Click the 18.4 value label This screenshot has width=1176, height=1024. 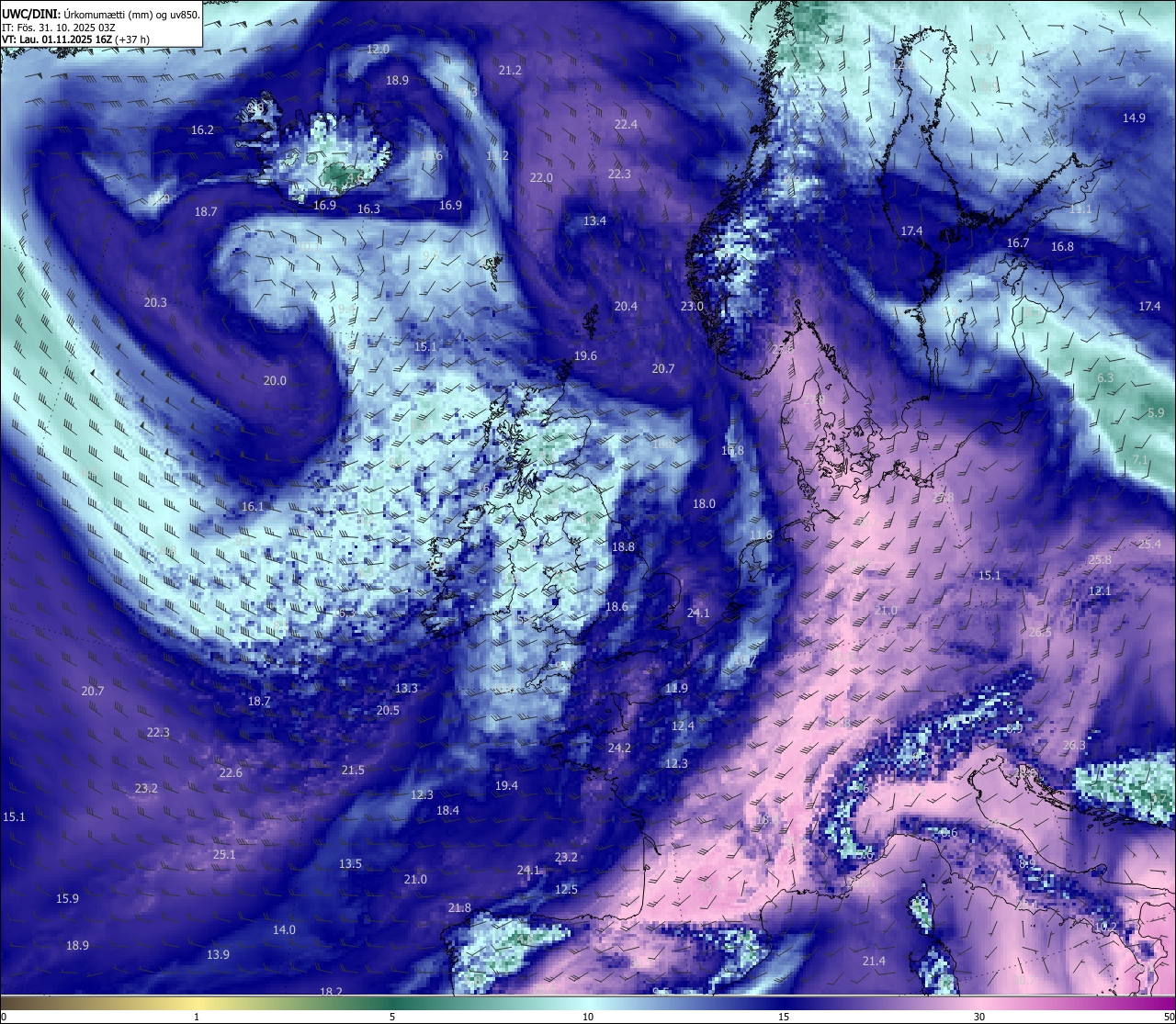[x=447, y=810]
